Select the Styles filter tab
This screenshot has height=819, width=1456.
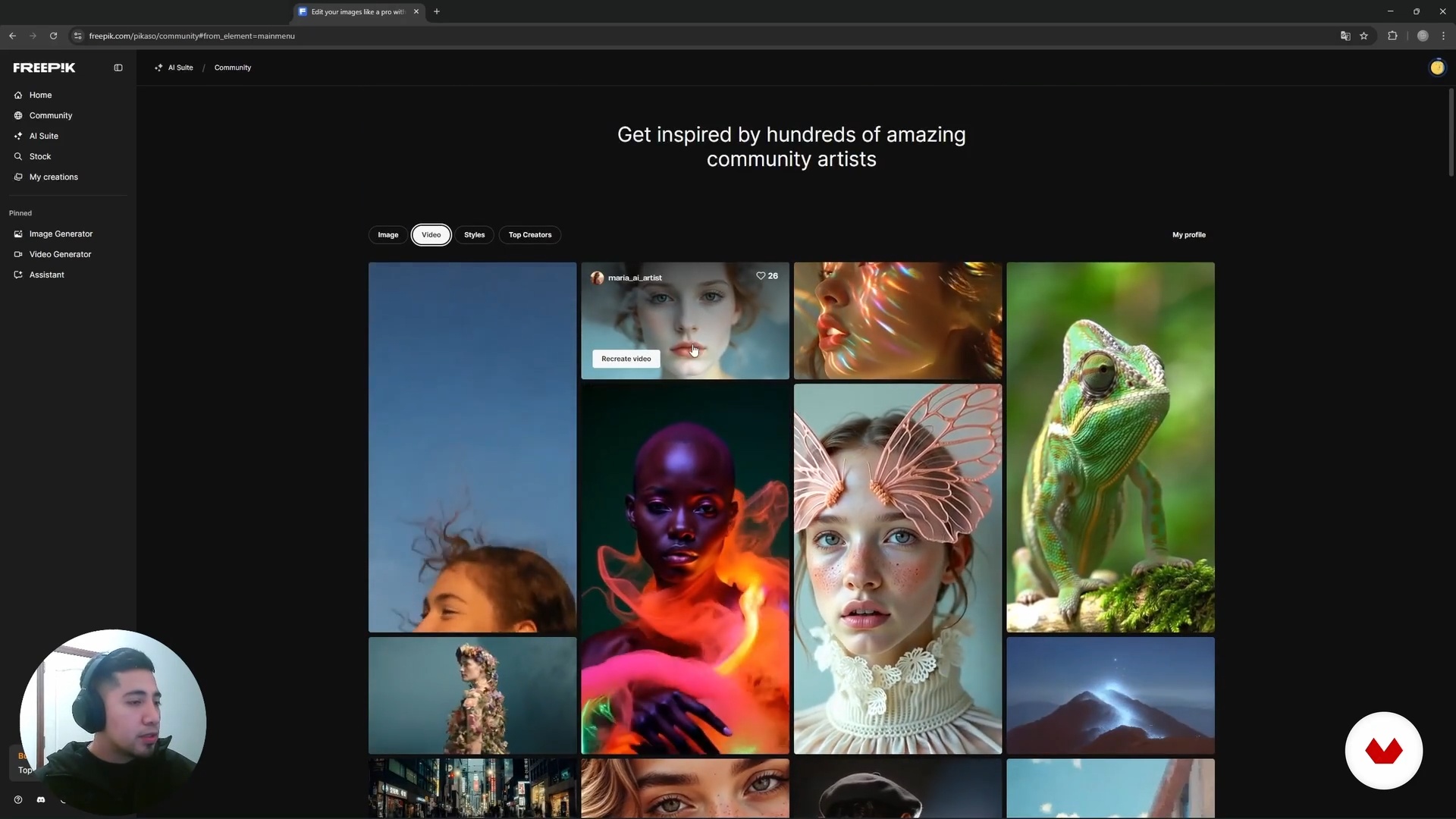pos(474,235)
